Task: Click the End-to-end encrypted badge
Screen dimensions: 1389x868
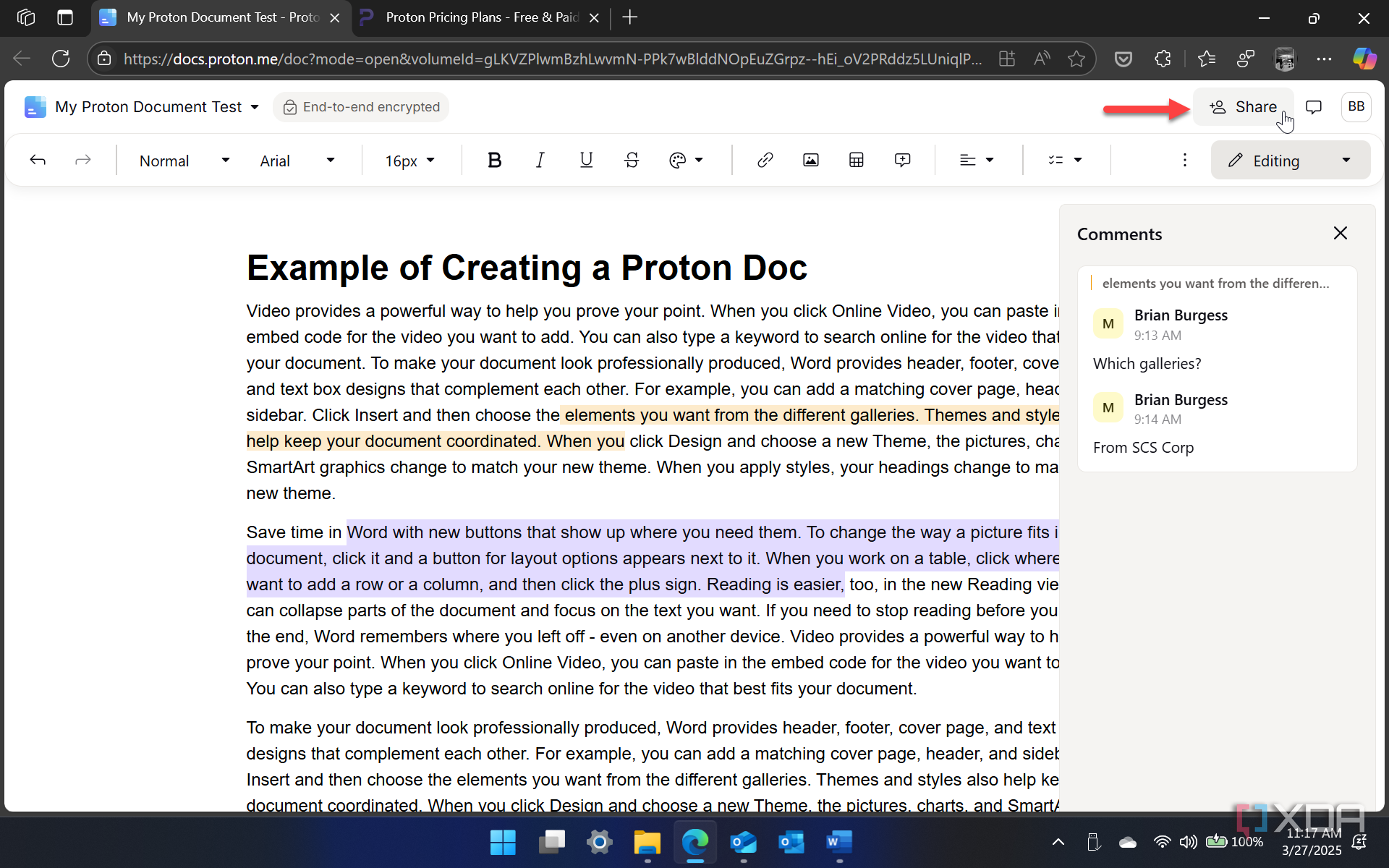Action: coord(361,107)
